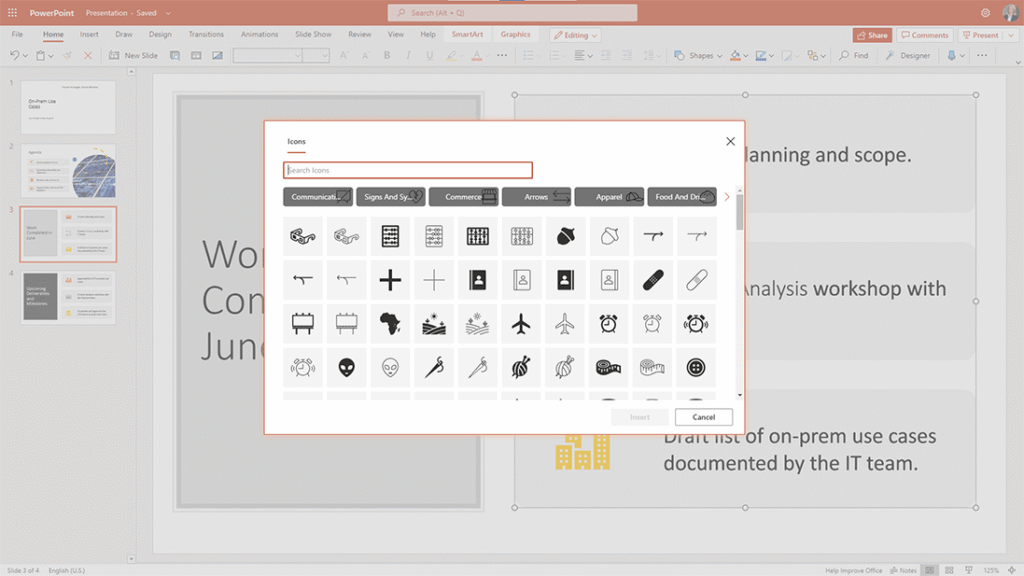
Task: Show more icon categories with right chevron
Action: (727, 197)
